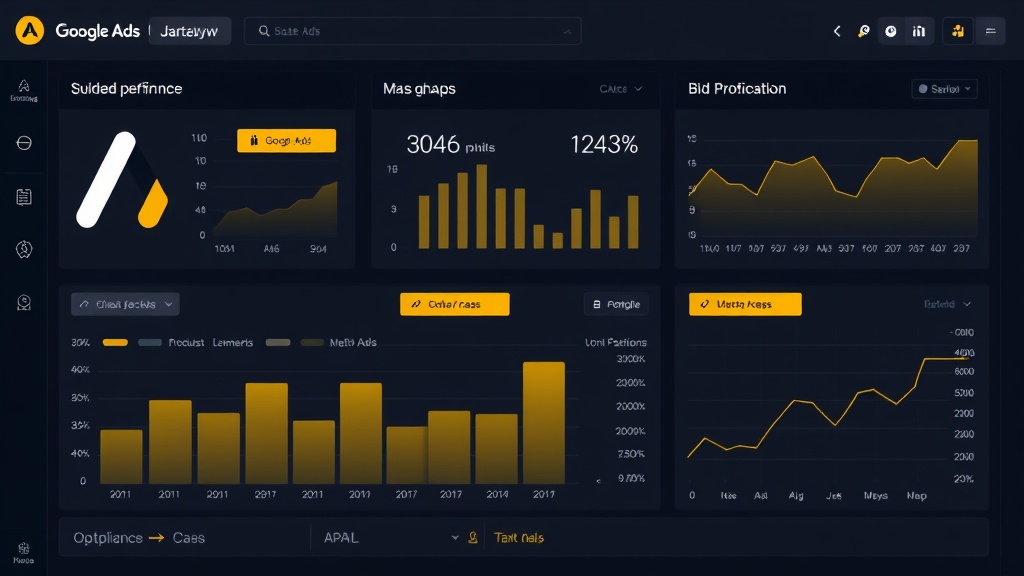Screen dimensions: 1024x576
Task: Open the Caics dropdown in Mas ghaps
Action: [x=620, y=89]
